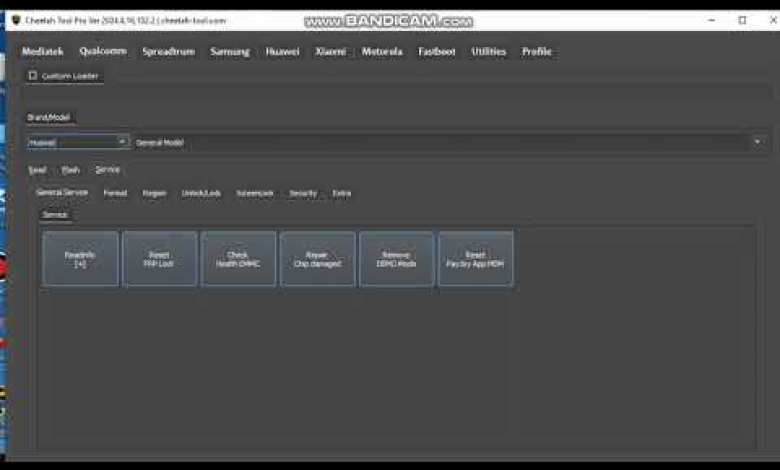Switch to the Fastboot tab

(437, 52)
